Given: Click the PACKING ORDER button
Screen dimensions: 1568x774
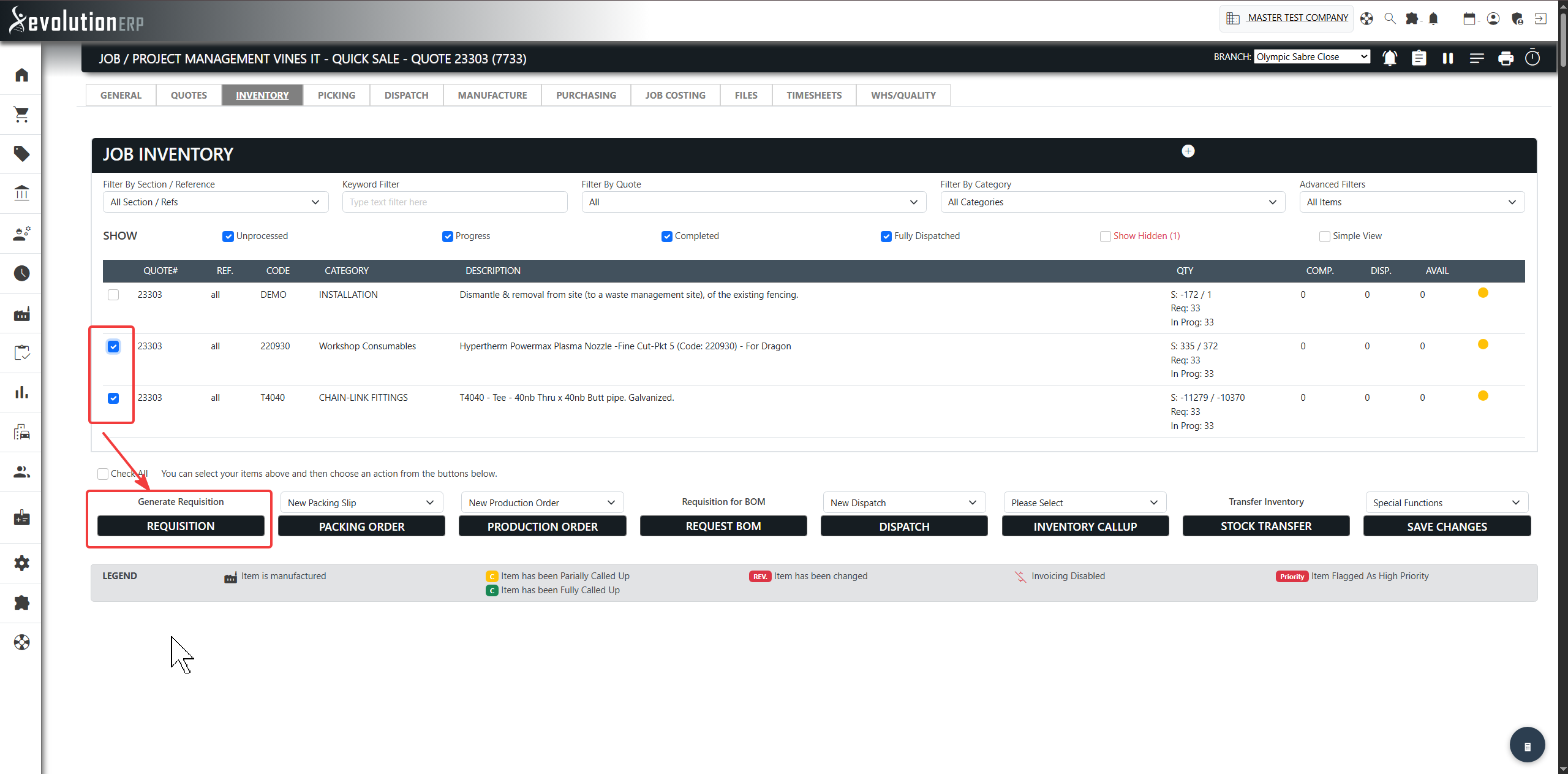Looking at the screenshot, I should point(361,526).
